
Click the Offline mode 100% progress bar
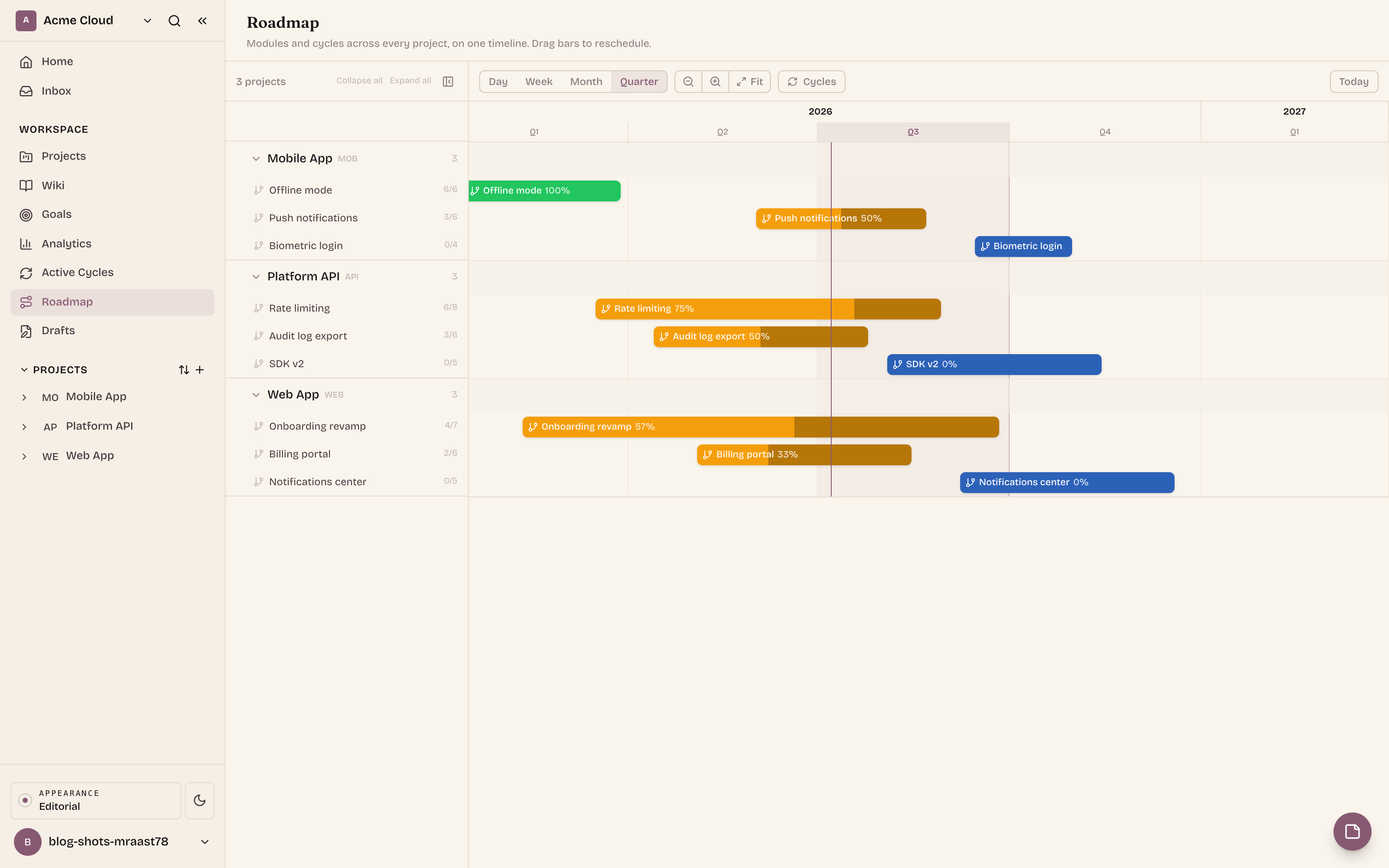[x=545, y=191]
